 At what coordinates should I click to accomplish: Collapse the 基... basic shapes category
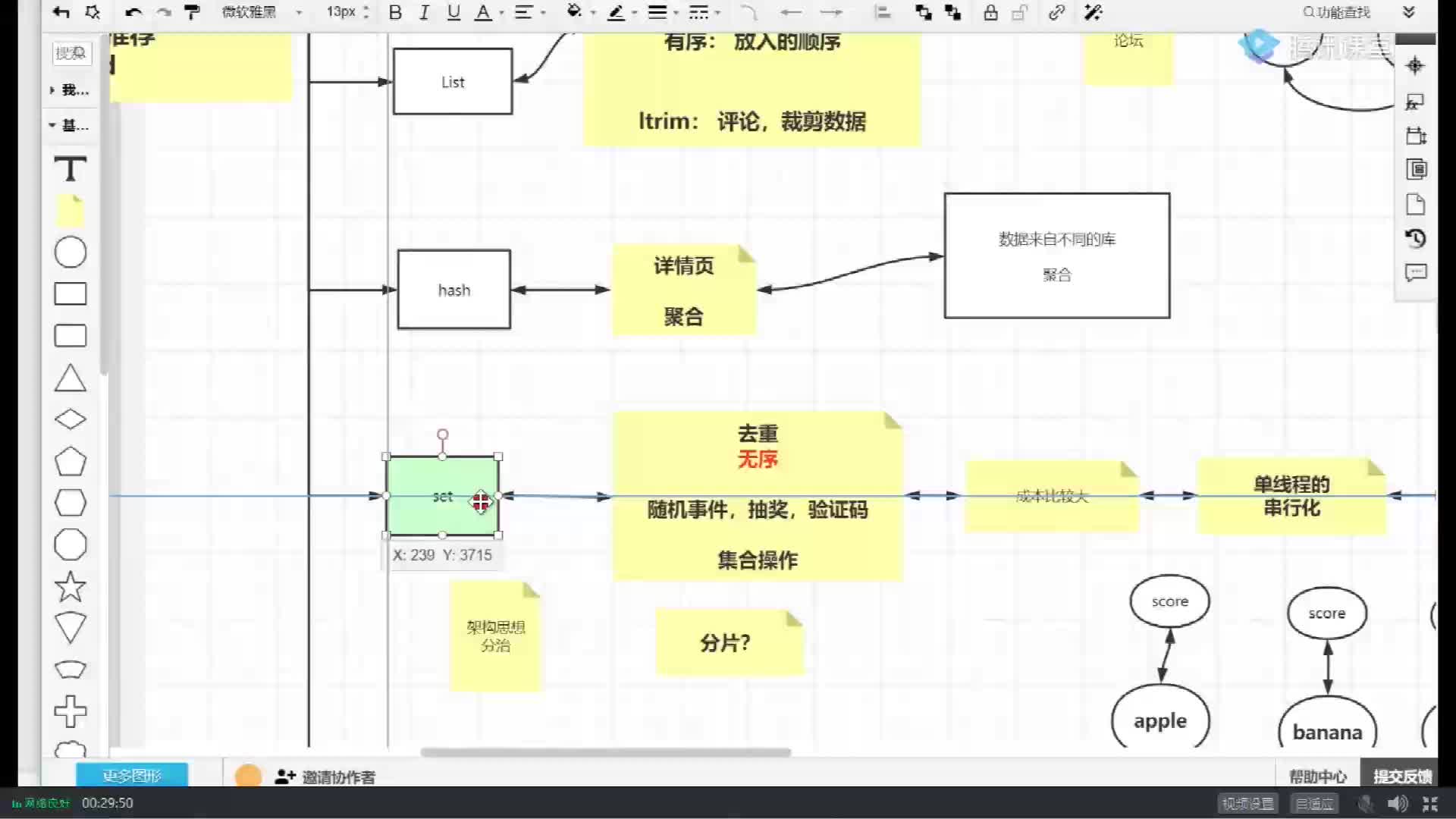coord(70,125)
